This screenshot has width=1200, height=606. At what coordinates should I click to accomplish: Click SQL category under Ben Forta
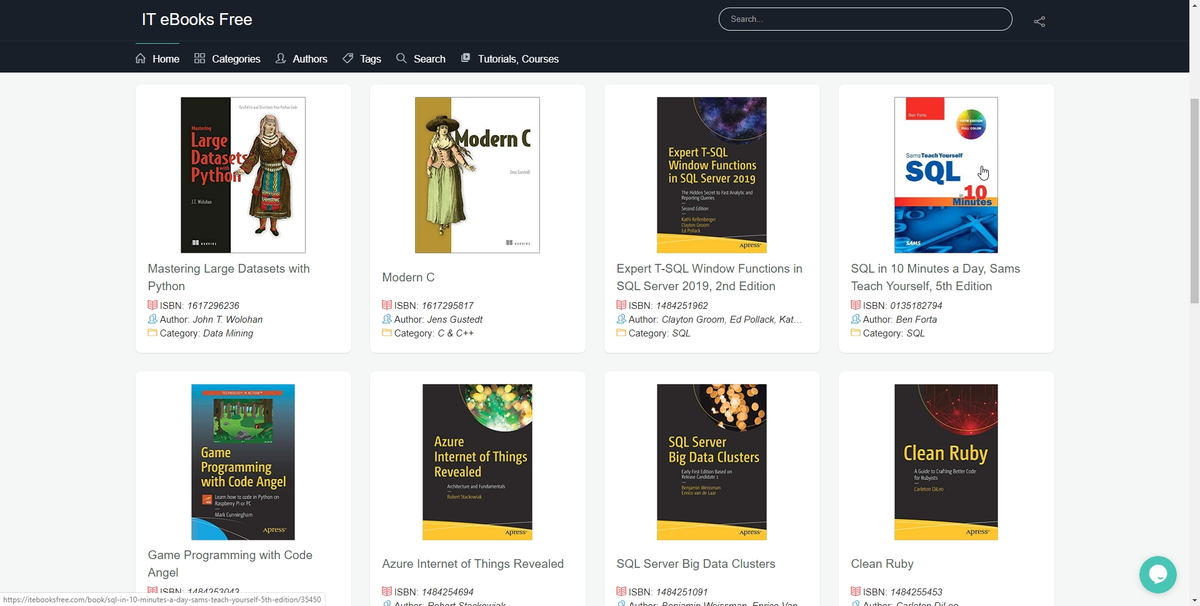[915, 333]
